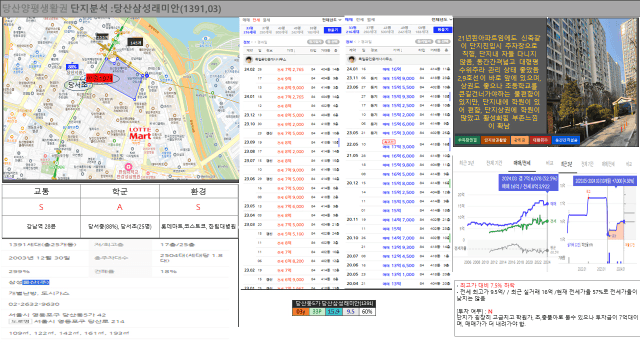The height and width of the screenshot is (360, 640).
Task: Click the small blue label near 당서초 on map
Action: click(x=72, y=67)
